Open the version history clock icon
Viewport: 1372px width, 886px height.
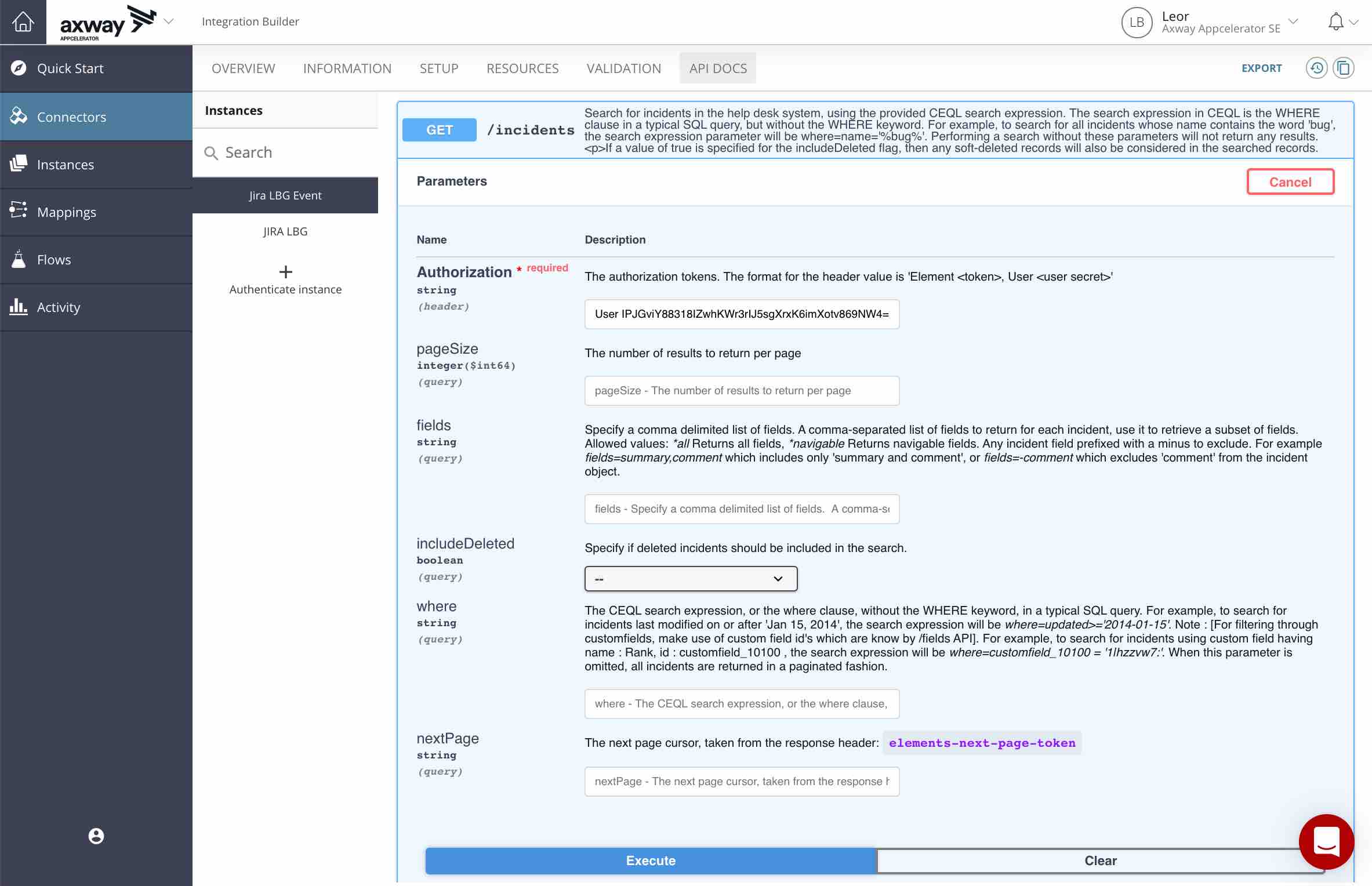point(1316,68)
